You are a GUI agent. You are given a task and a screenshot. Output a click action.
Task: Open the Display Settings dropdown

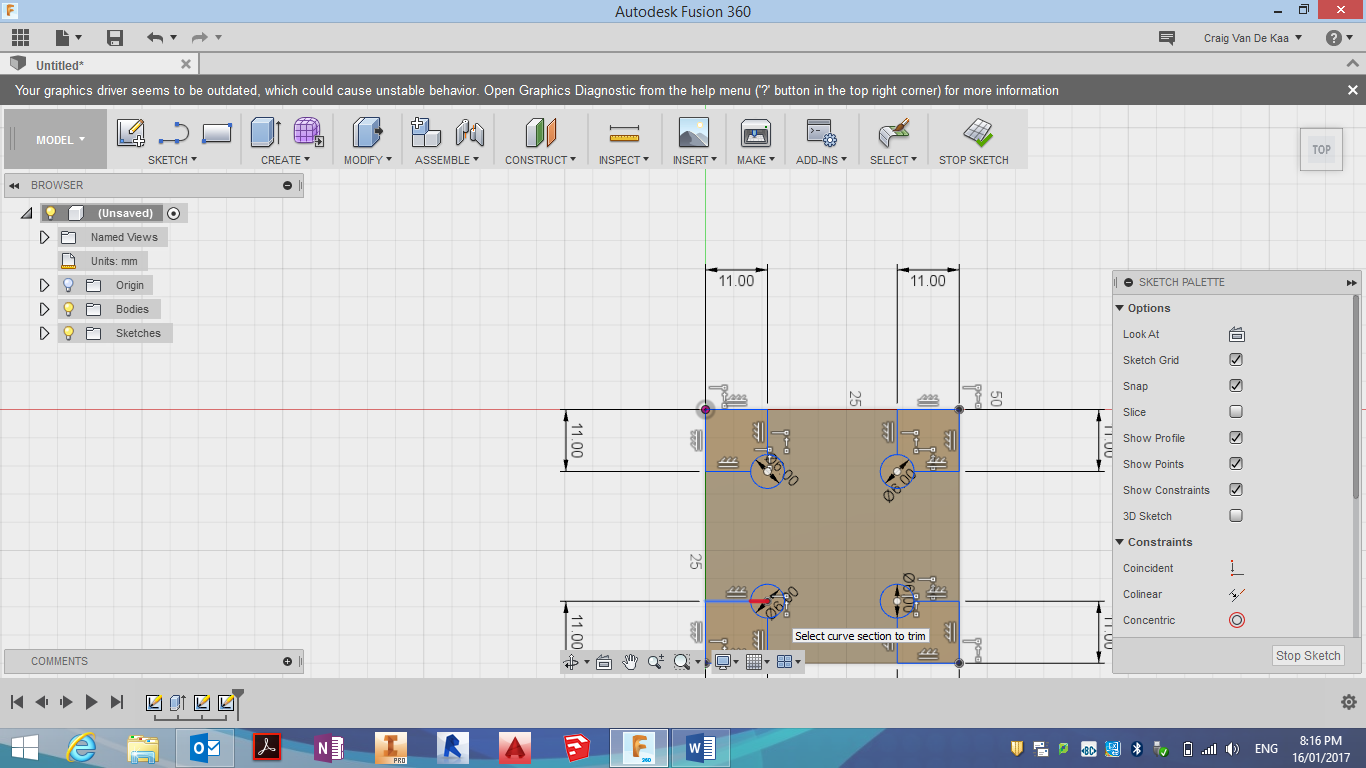(x=726, y=662)
